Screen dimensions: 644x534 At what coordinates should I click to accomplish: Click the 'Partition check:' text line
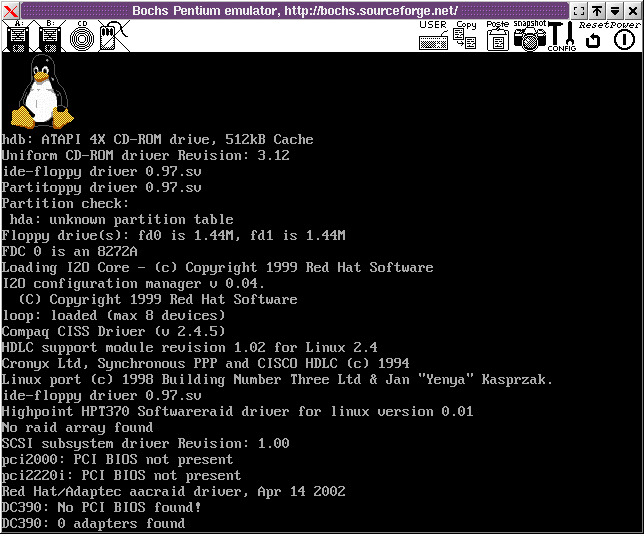(65, 203)
